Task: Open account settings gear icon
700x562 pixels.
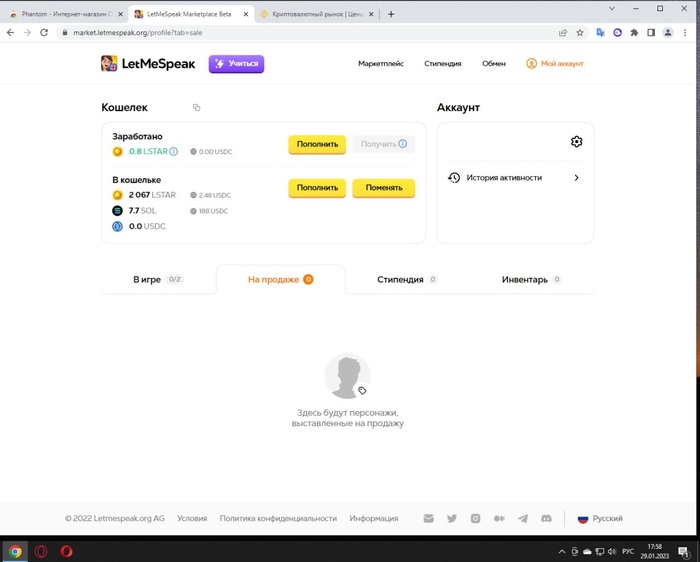Action: coord(576,142)
